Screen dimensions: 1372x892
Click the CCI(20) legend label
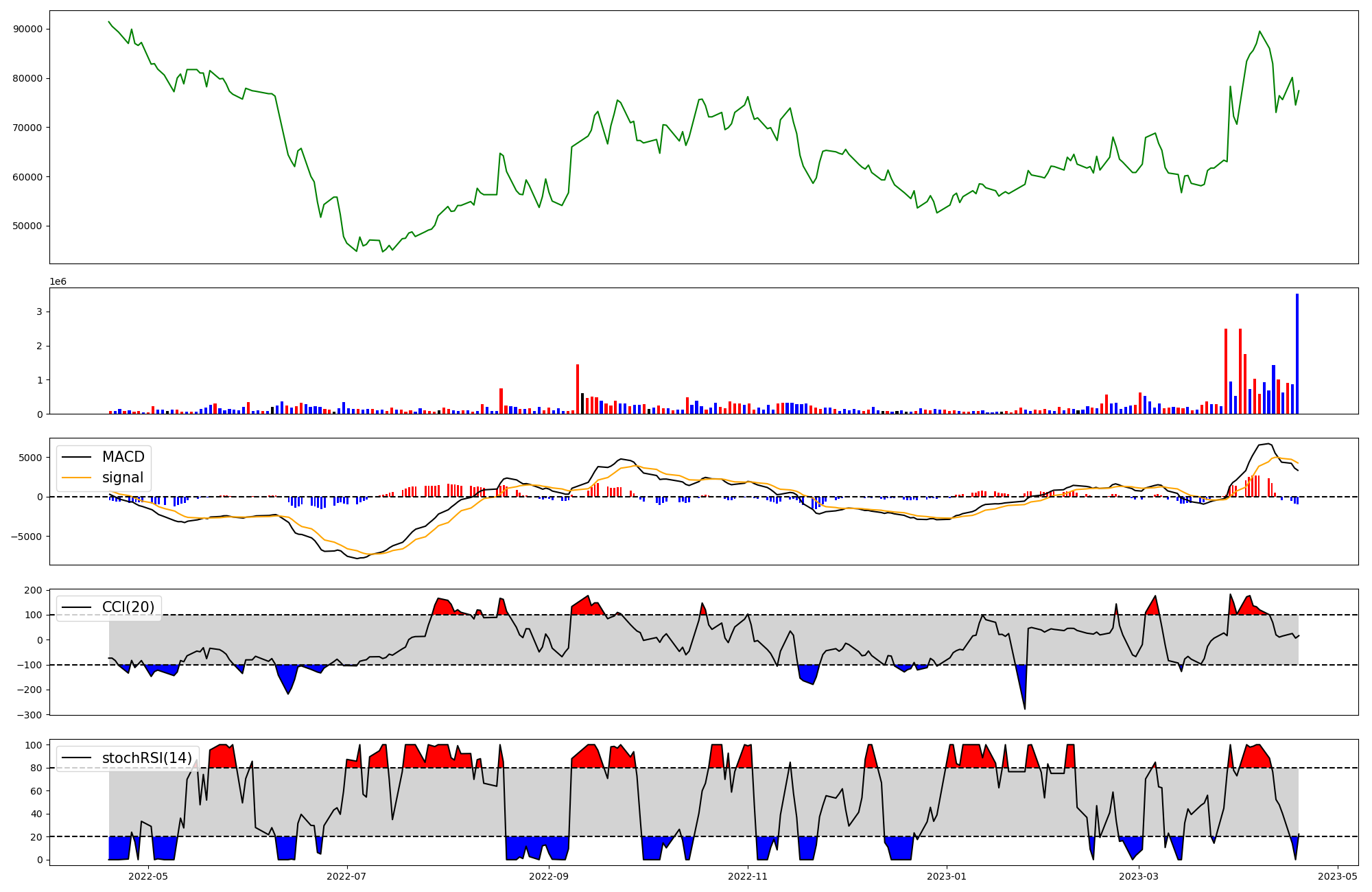coord(128,607)
